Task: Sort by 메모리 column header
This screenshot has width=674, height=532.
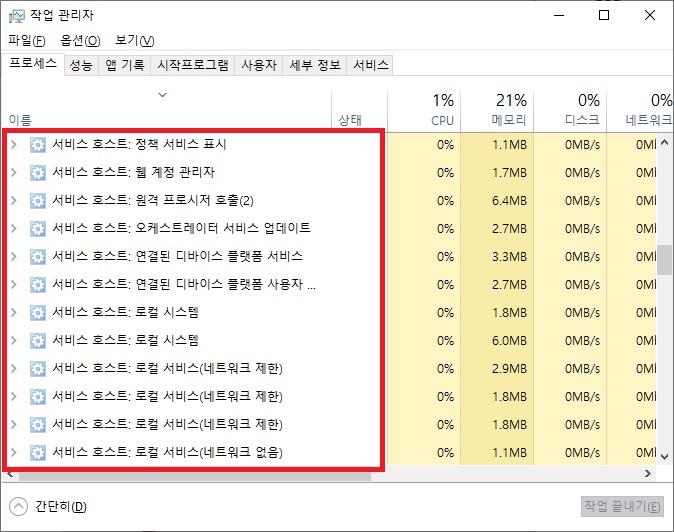Action: [497, 110]
